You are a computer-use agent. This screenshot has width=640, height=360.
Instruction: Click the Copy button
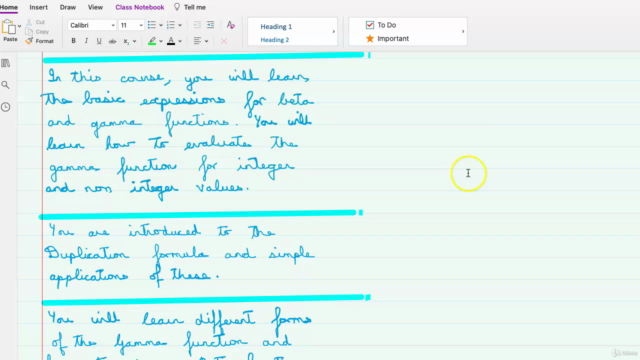37,31
